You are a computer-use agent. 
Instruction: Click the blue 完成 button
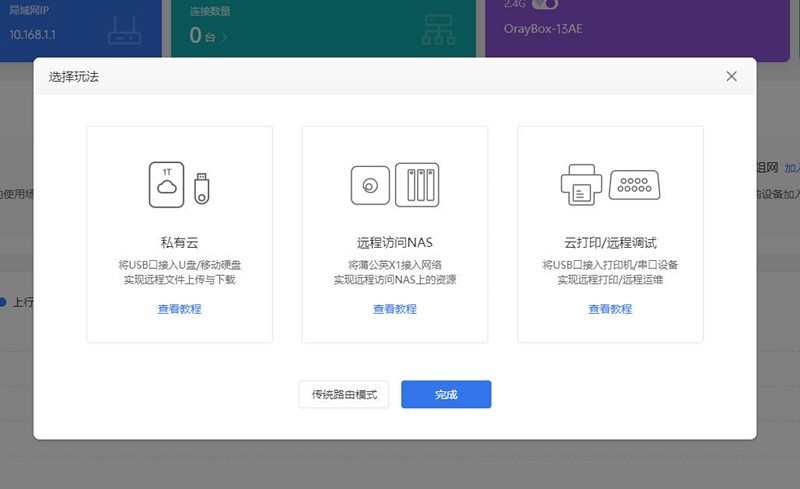(446, 394)
